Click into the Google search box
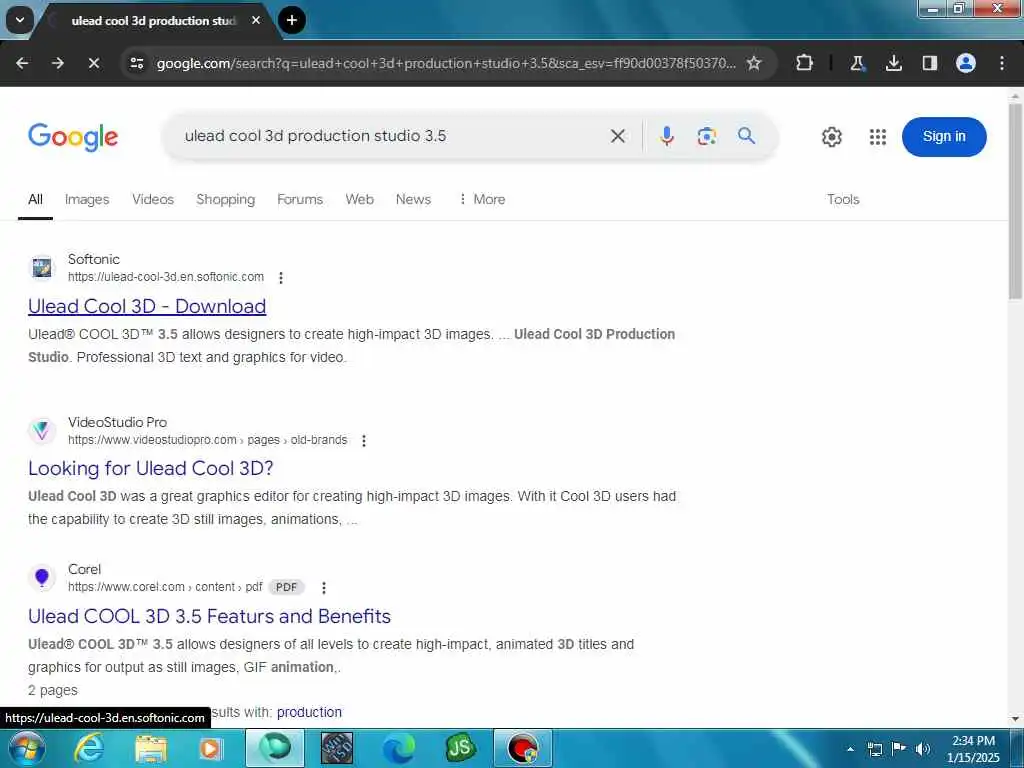The height and width of the screenshot is (768, 1024). click(392, 136)
